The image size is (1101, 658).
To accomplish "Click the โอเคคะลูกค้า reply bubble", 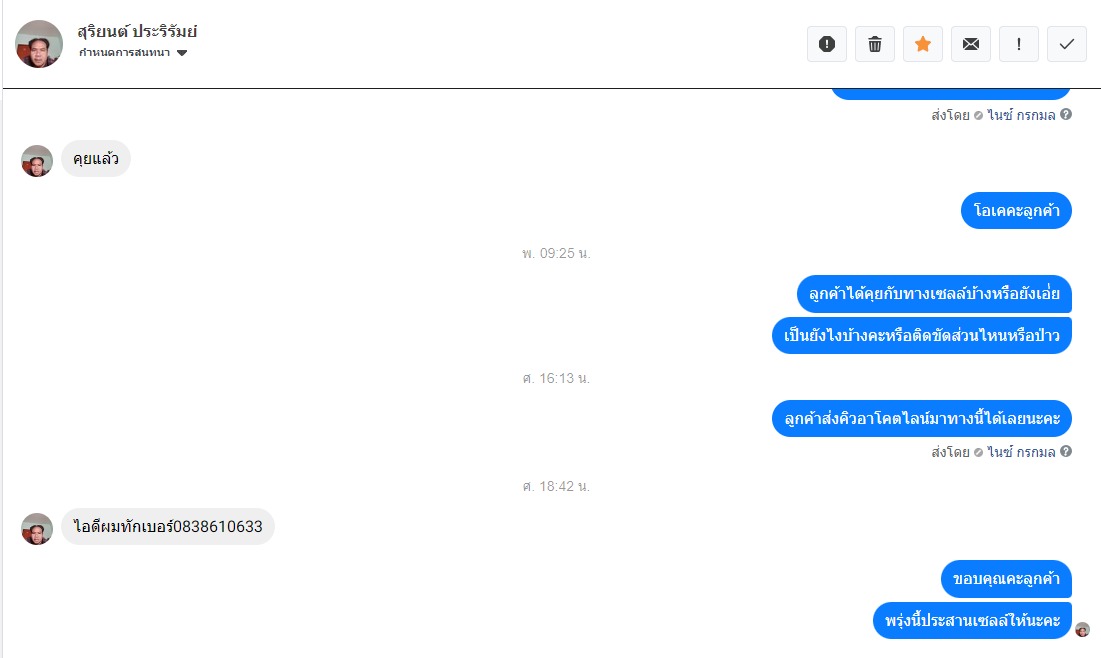I will [1016, 210].
